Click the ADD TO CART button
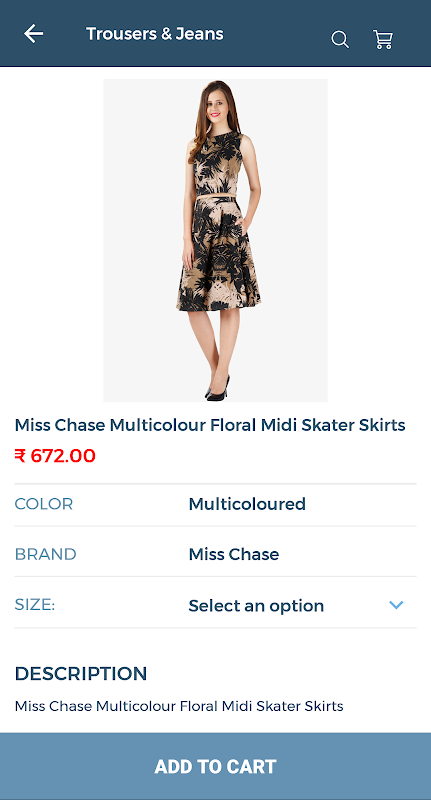431x800 pixels. (215, 766)
